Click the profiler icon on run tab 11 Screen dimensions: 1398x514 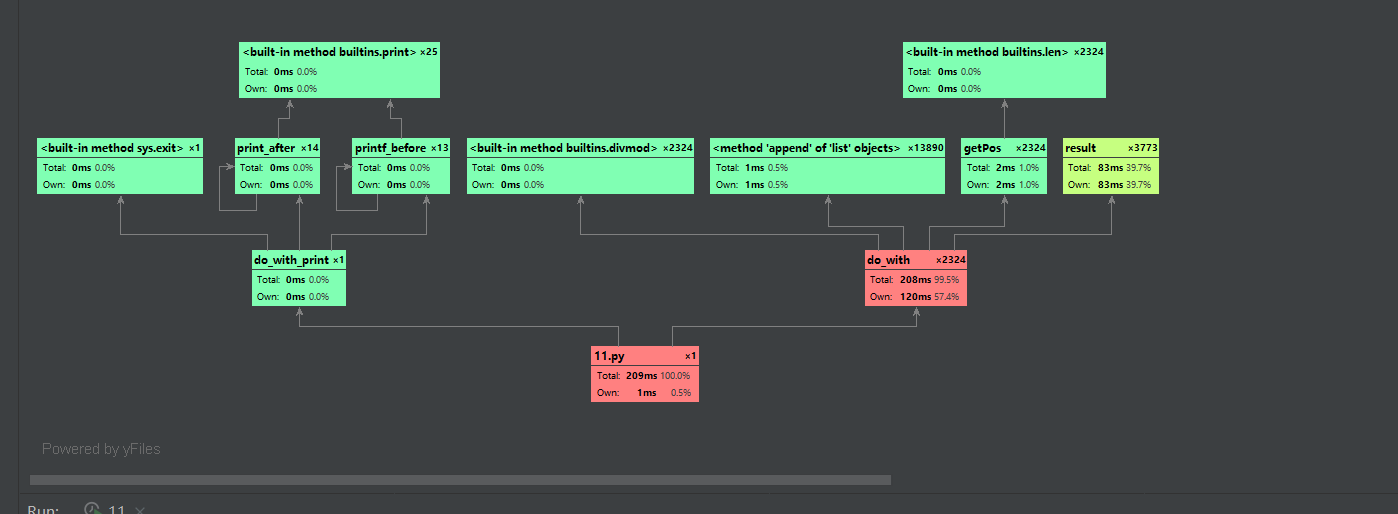tap(92, 509)
